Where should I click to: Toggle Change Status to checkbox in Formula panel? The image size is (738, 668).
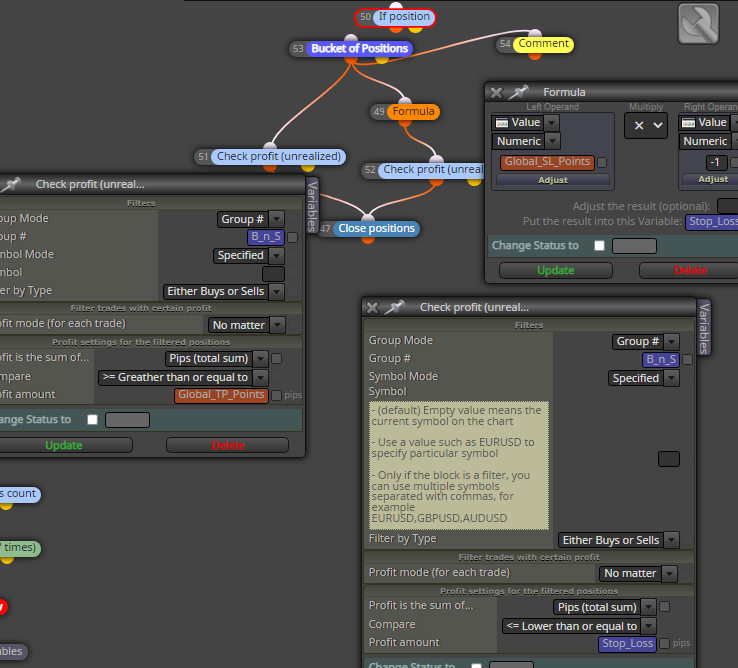coord(599,246)
